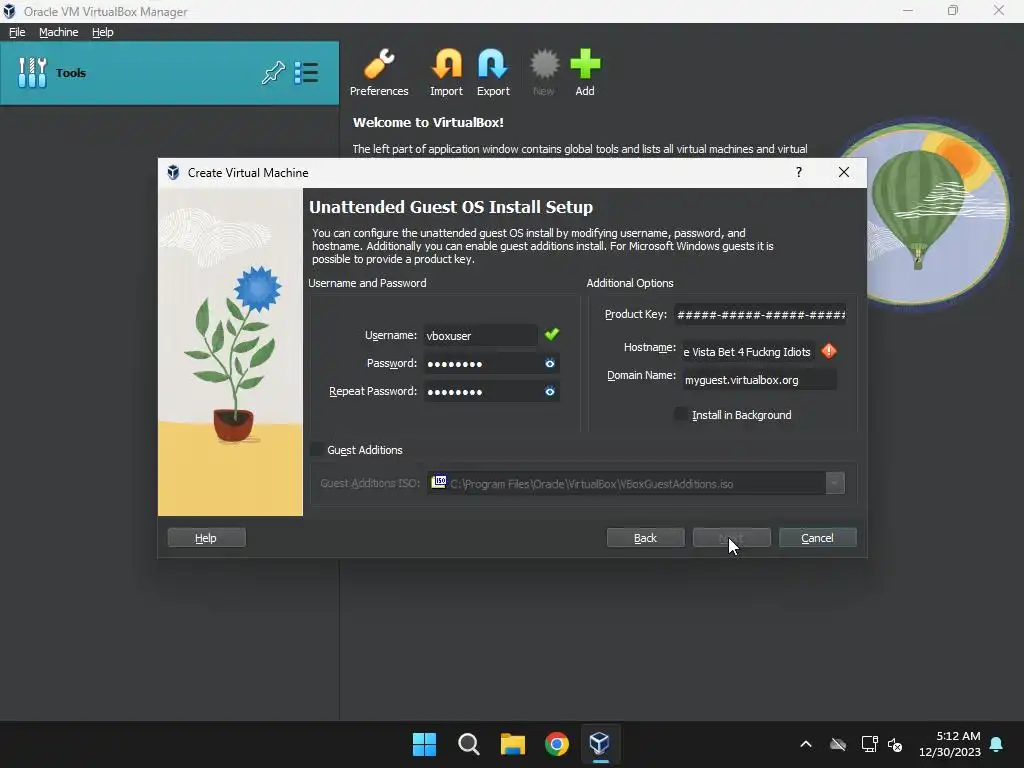Click the greyed New machine icon

point(543,72)
